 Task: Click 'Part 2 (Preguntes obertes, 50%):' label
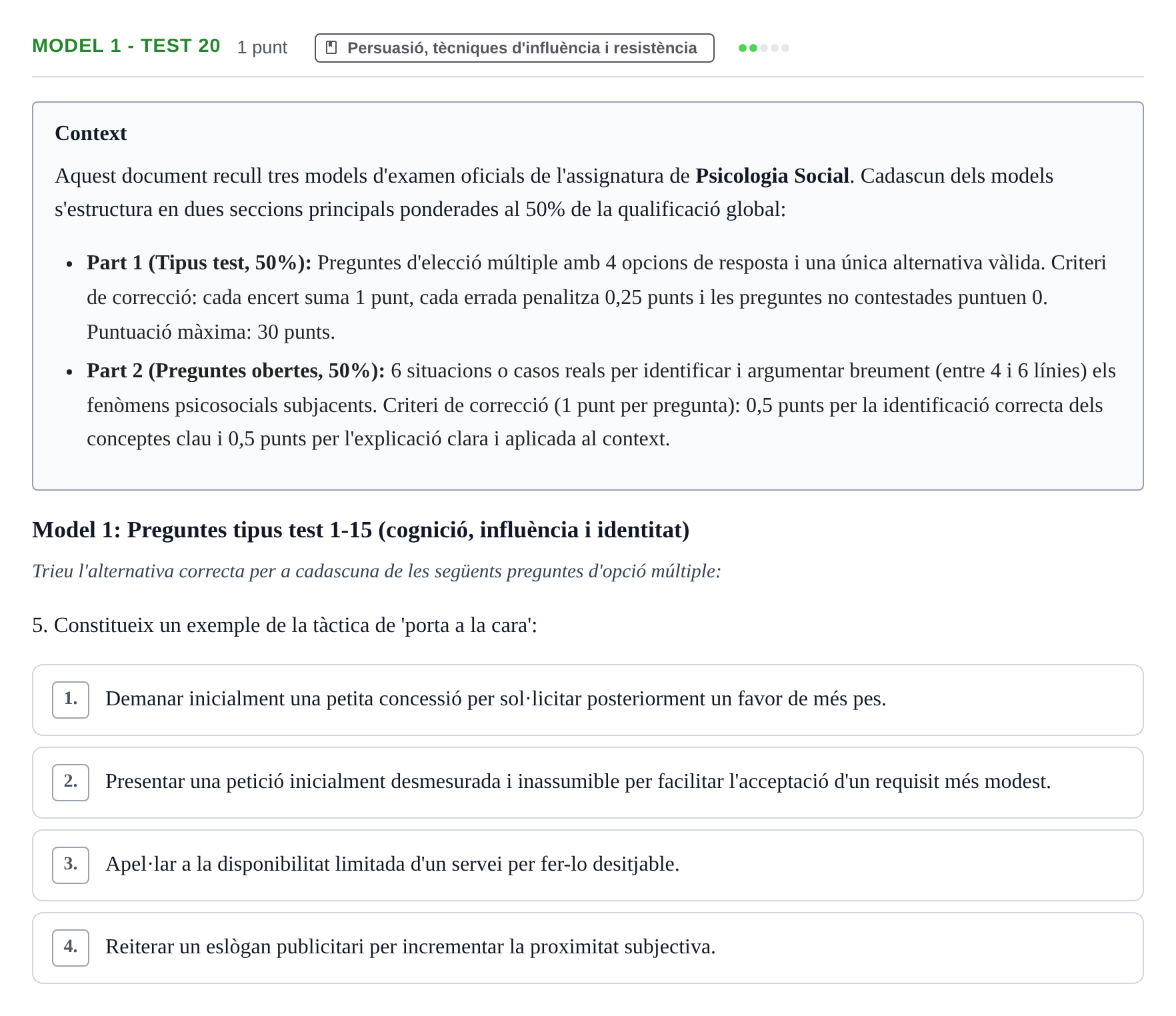[x=235, y=371]
